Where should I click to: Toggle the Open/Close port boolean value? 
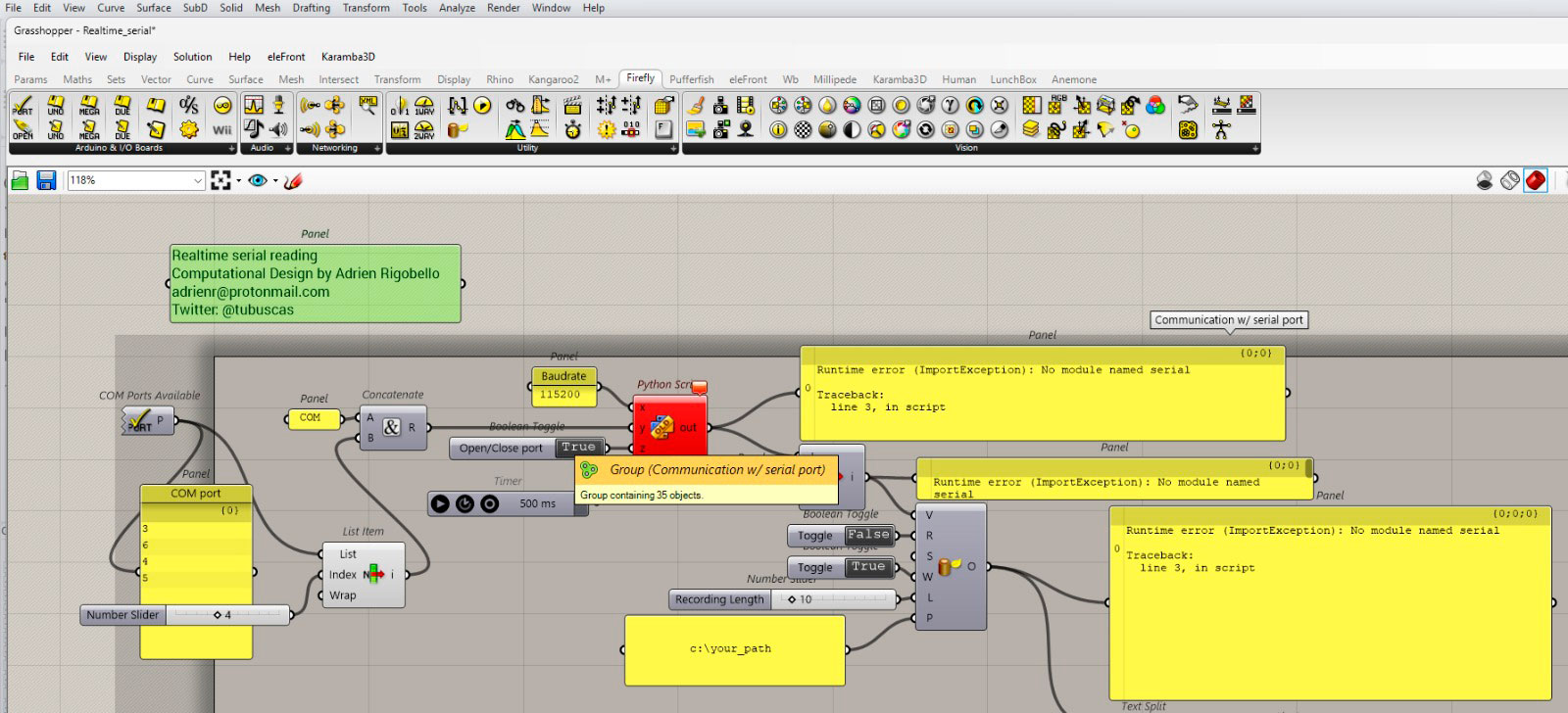578,448
